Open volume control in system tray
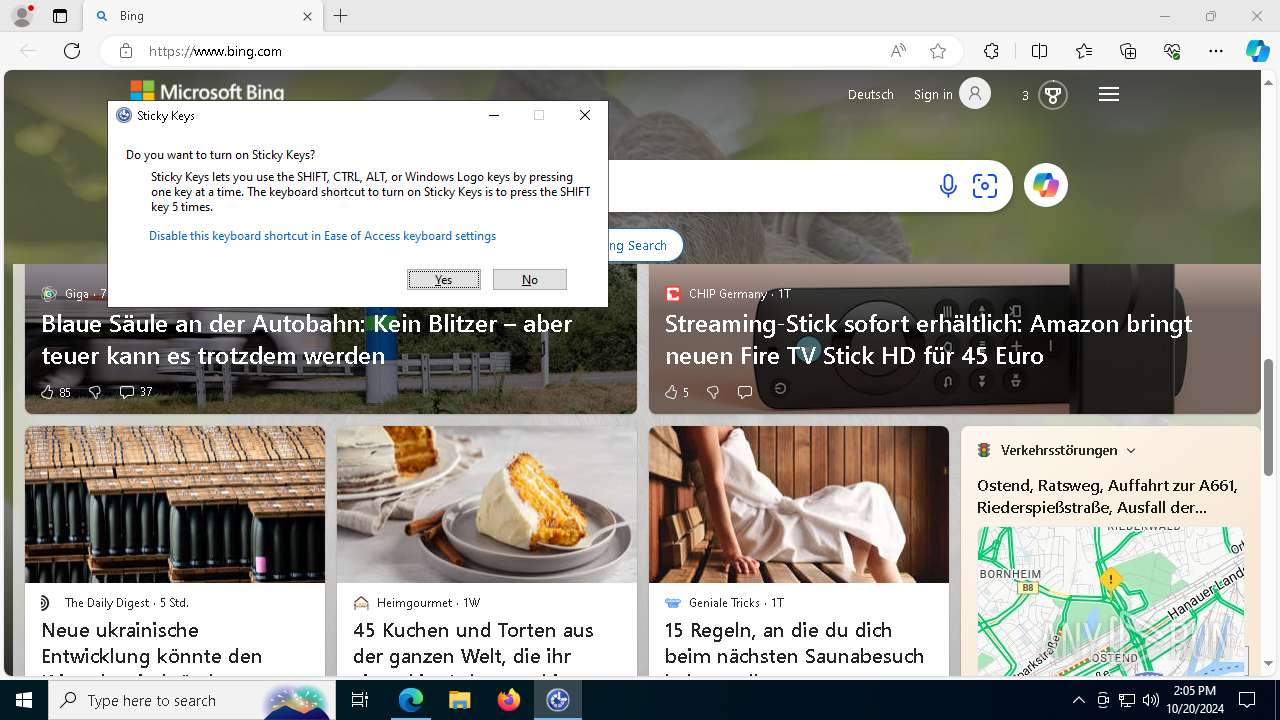1280x720 pixels. [1150, 700]
